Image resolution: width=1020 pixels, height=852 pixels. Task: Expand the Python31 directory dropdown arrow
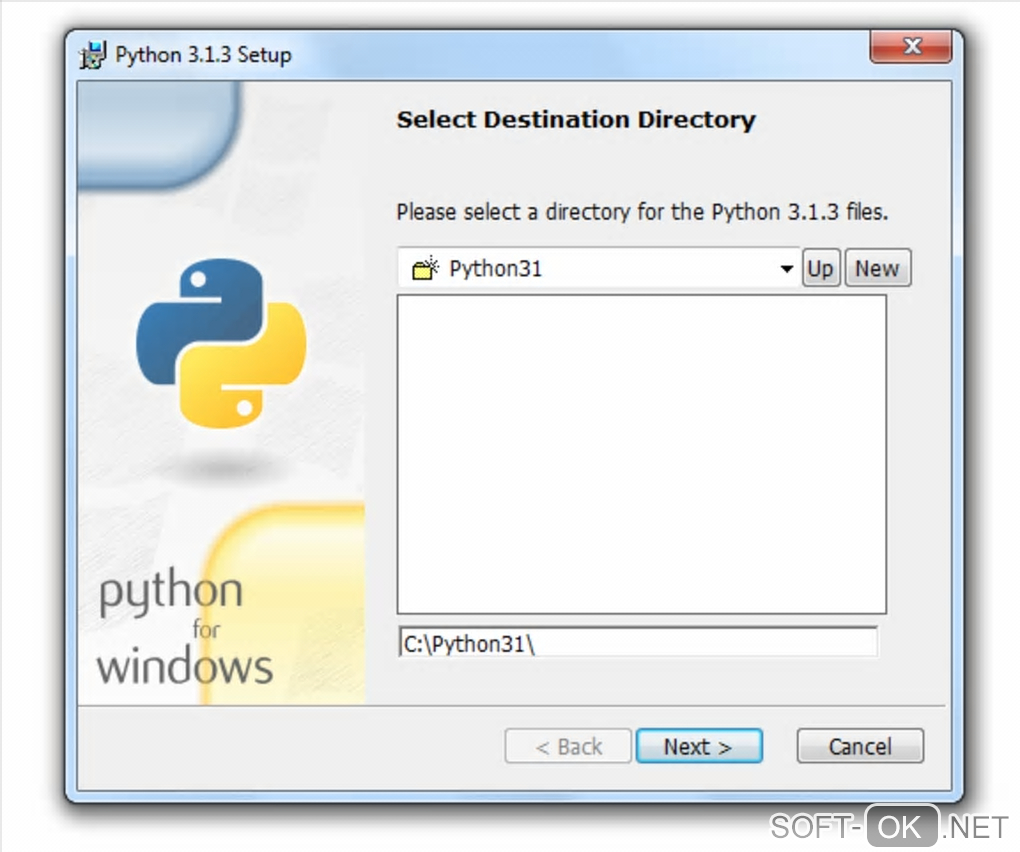[786, 269]
